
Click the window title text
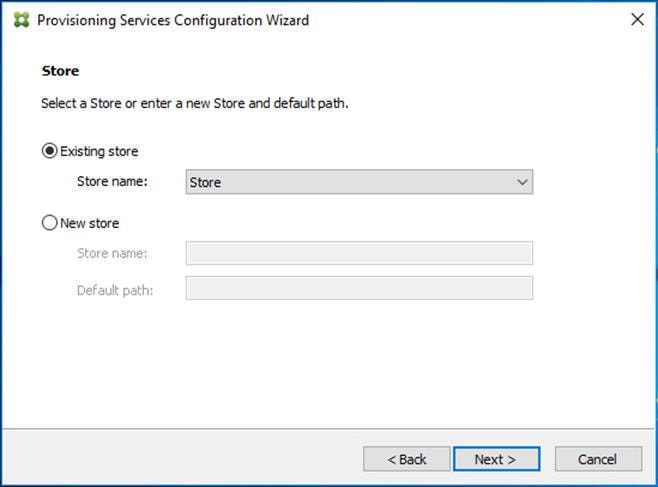(173, 20)
